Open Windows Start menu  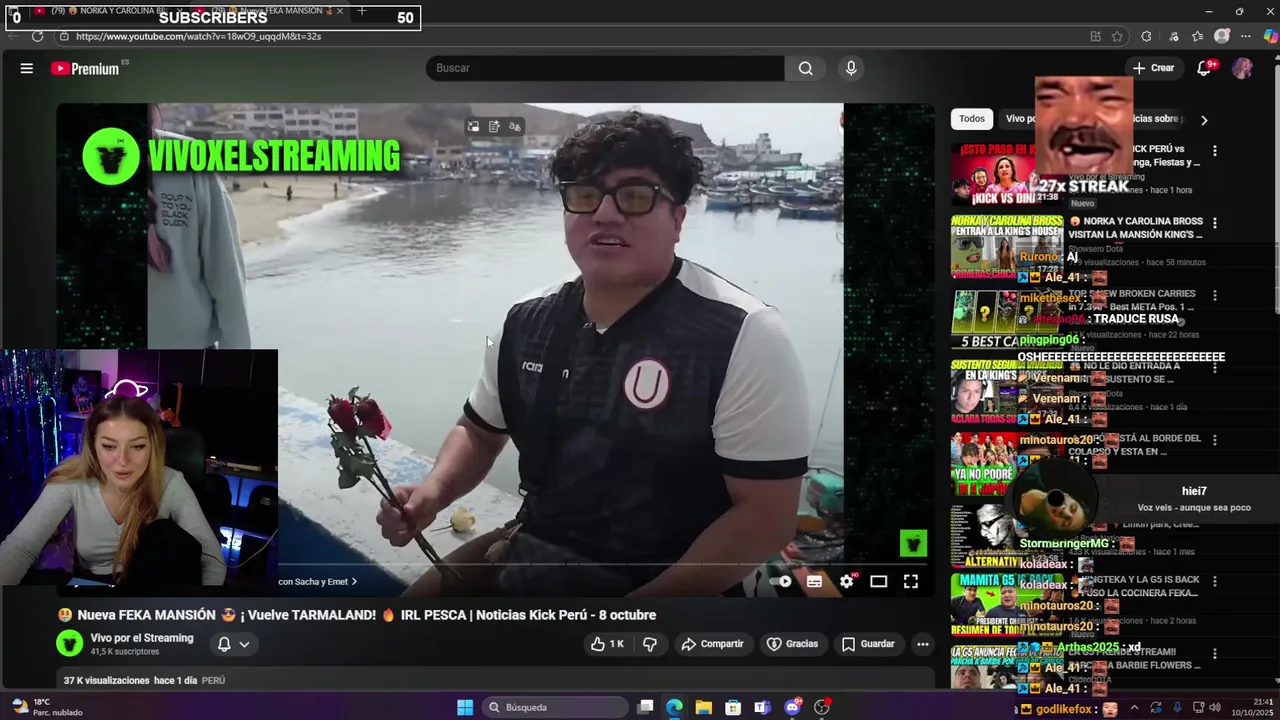coord(465,707)
